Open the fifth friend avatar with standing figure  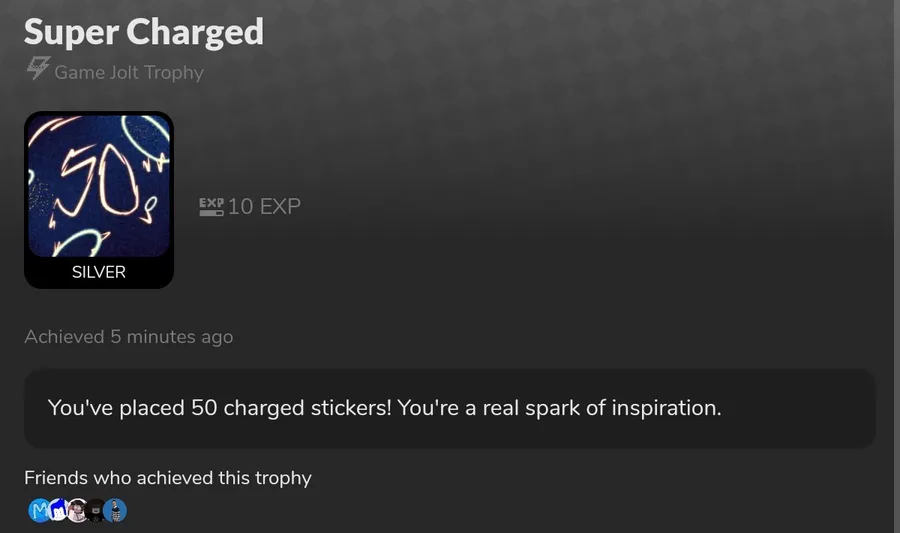coord(115,511)
